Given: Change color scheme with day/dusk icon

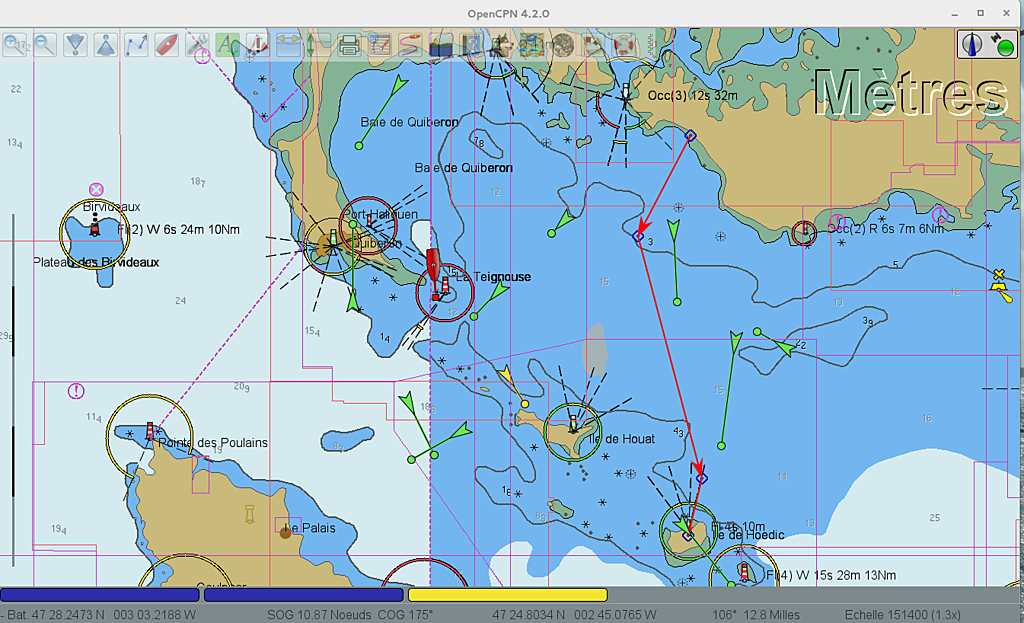Looking at the screenshot, I should pos(440,45).
